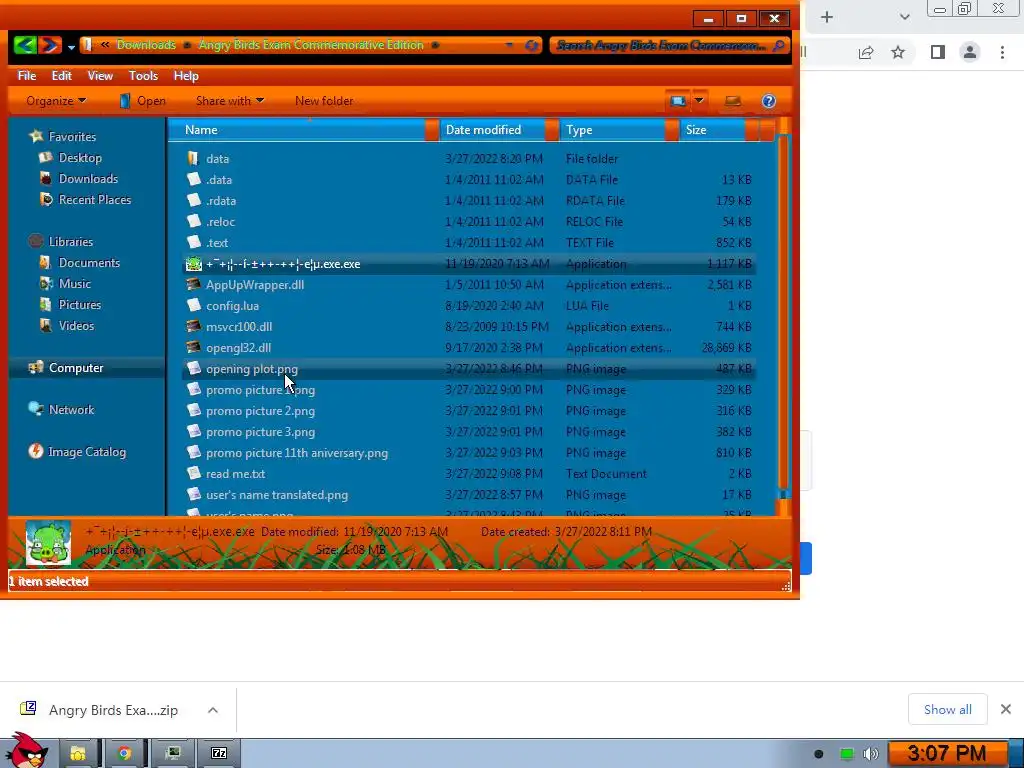Click the promo picture 2.png icon
The width and height of the screenshot is (1024, 768).
193,410
